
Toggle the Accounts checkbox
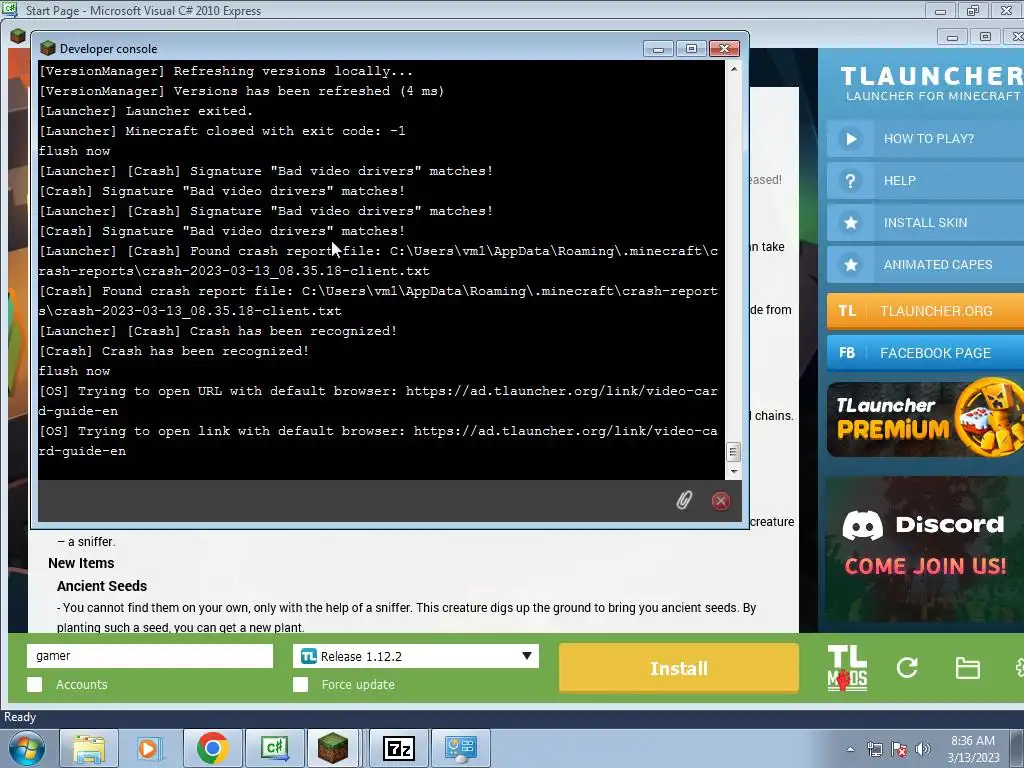point(35,684)
